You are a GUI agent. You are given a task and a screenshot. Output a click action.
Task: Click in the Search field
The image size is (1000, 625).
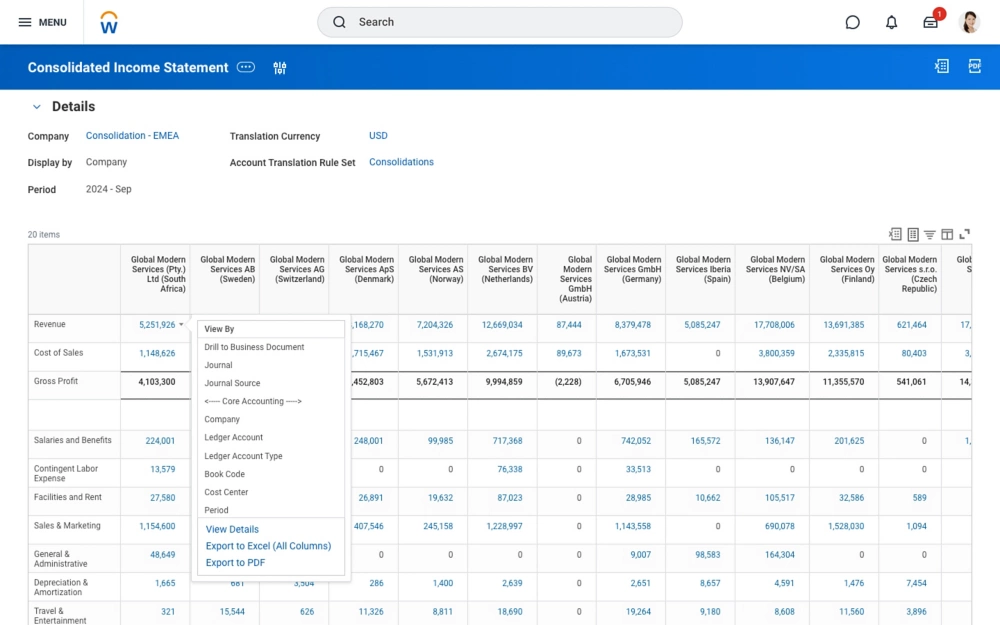tap(499, 22)
